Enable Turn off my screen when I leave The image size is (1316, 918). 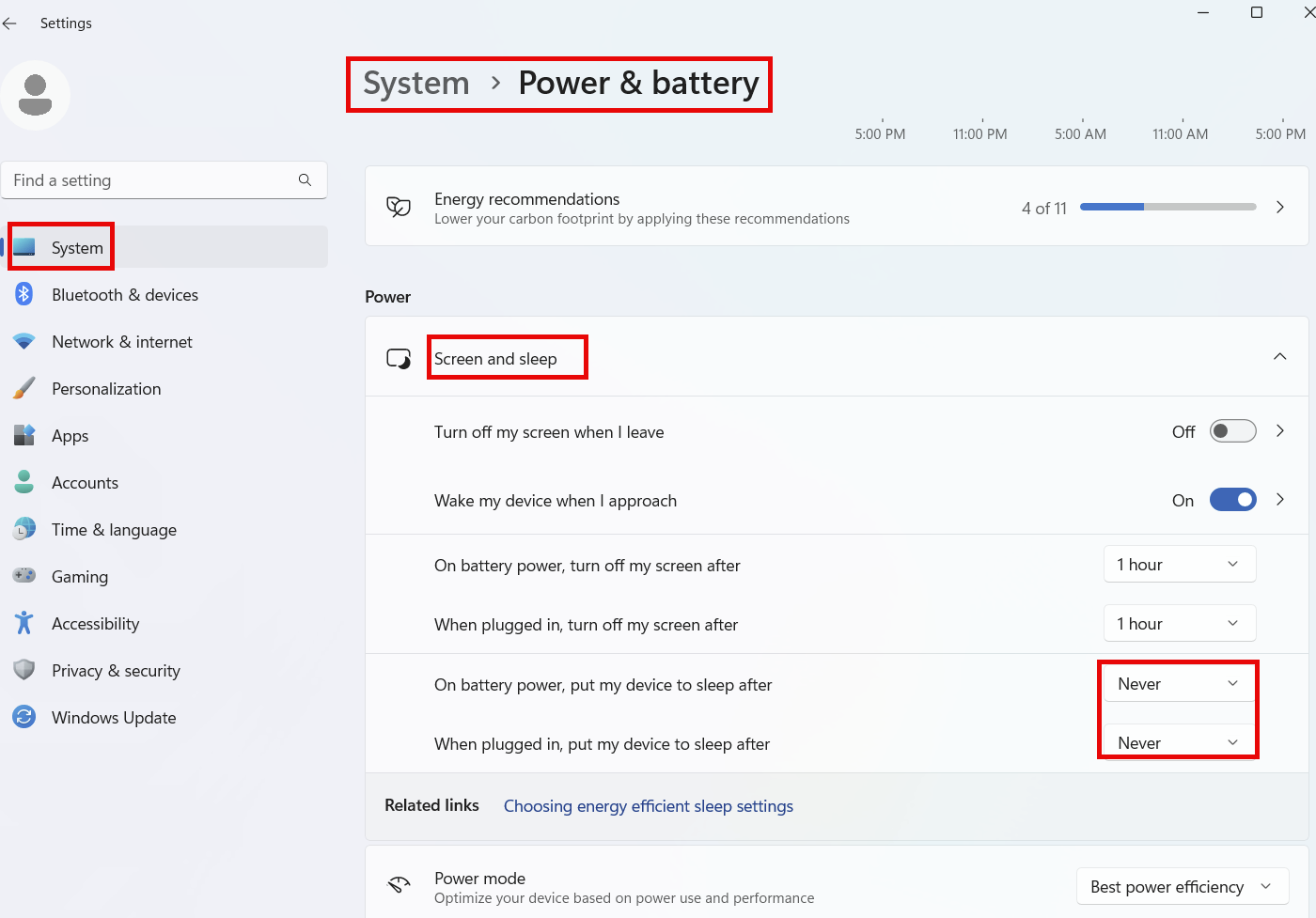(x=1232, y=431)
